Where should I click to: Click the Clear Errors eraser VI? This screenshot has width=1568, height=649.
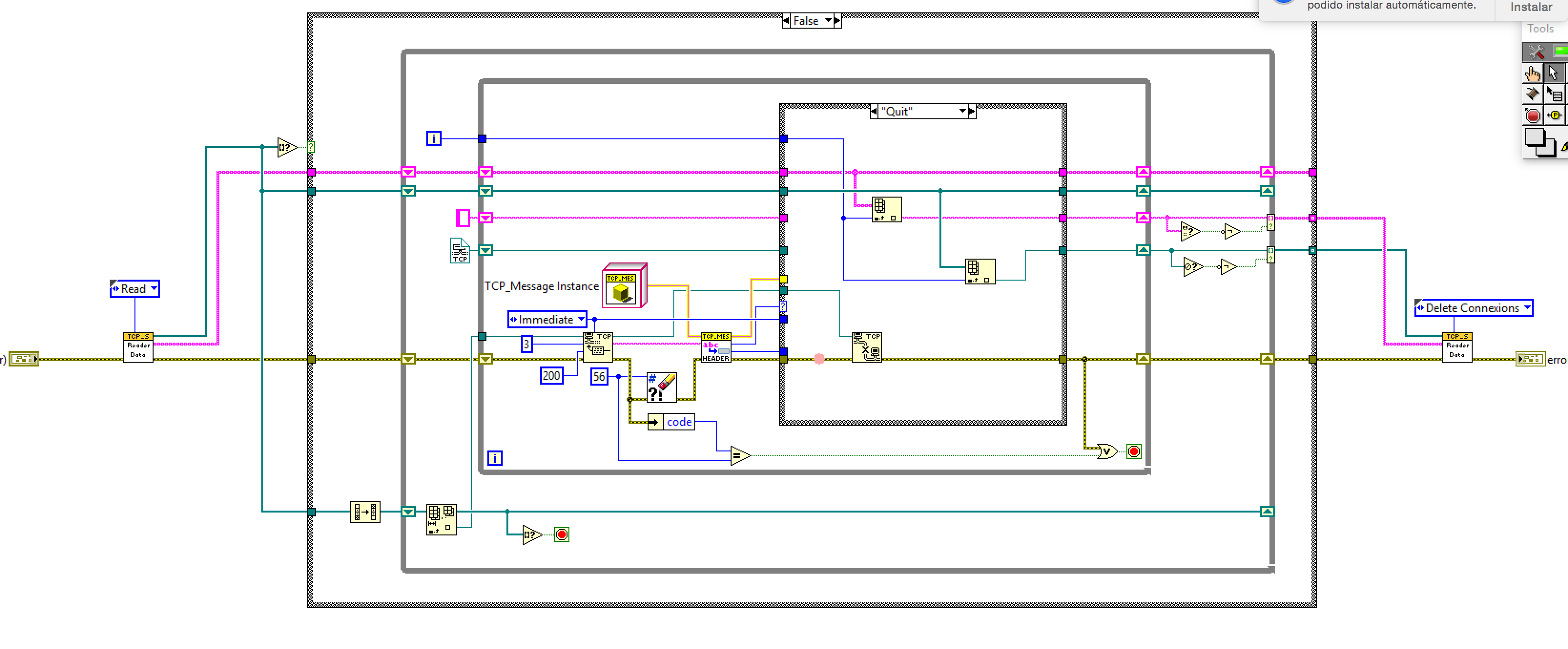[661, 387]
